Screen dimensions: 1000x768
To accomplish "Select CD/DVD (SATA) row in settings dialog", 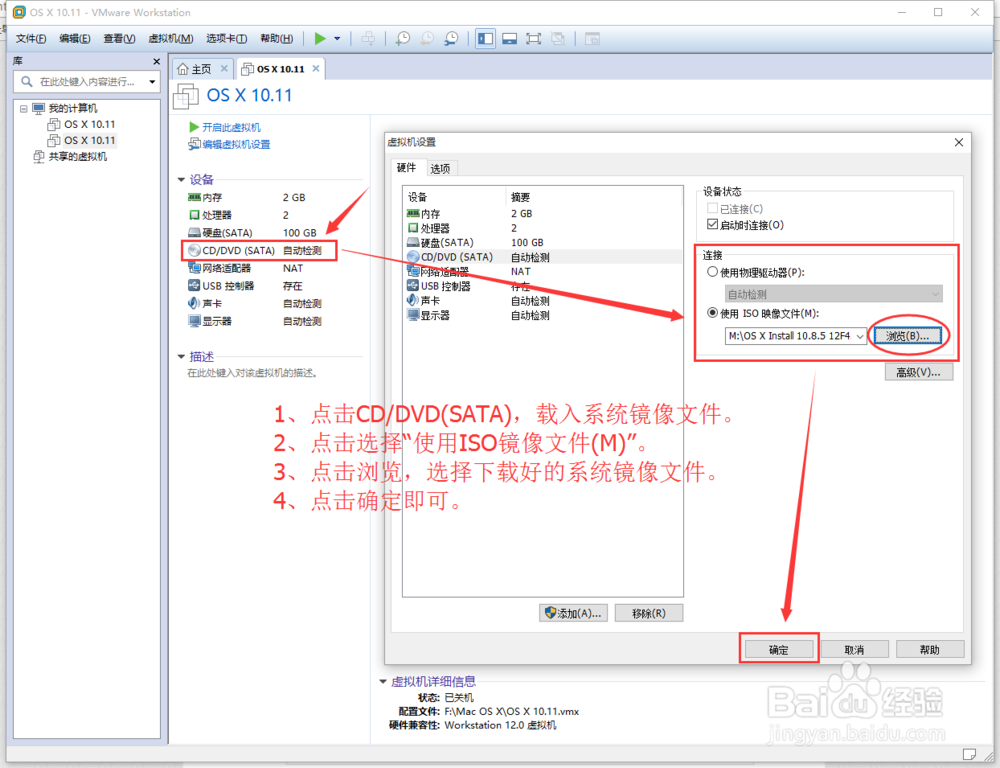I will click(x=543, y=257).
